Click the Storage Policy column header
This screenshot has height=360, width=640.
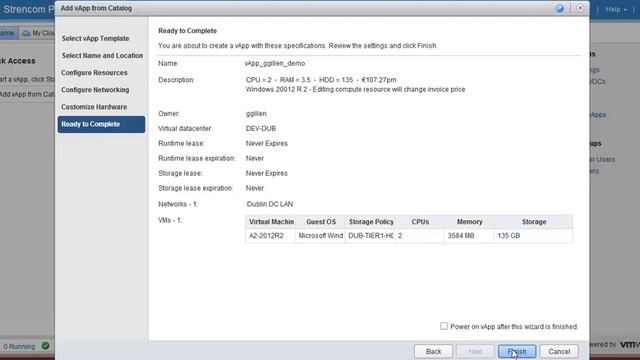point(370,222)
